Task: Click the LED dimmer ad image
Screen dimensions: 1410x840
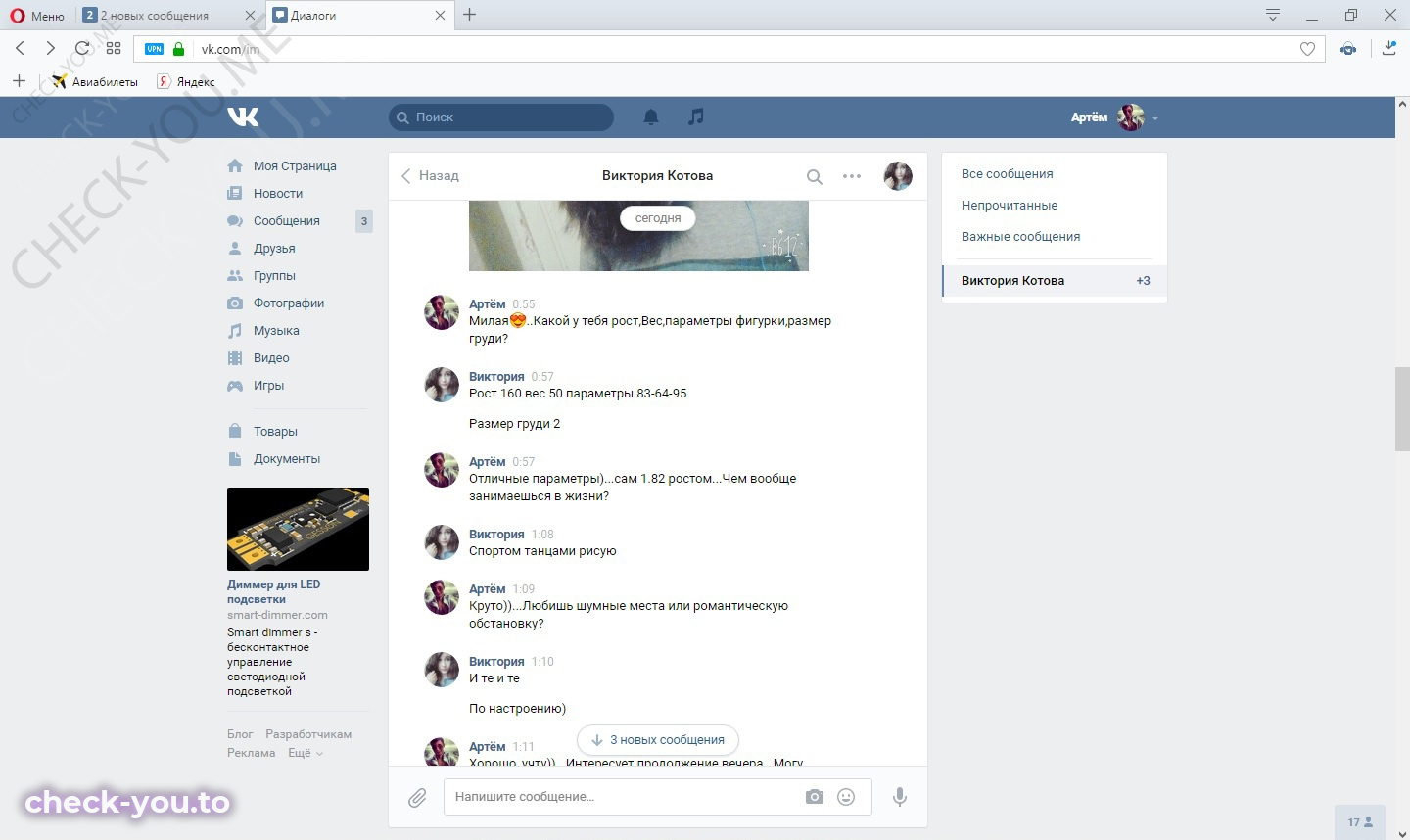Action: coord(298,529)
